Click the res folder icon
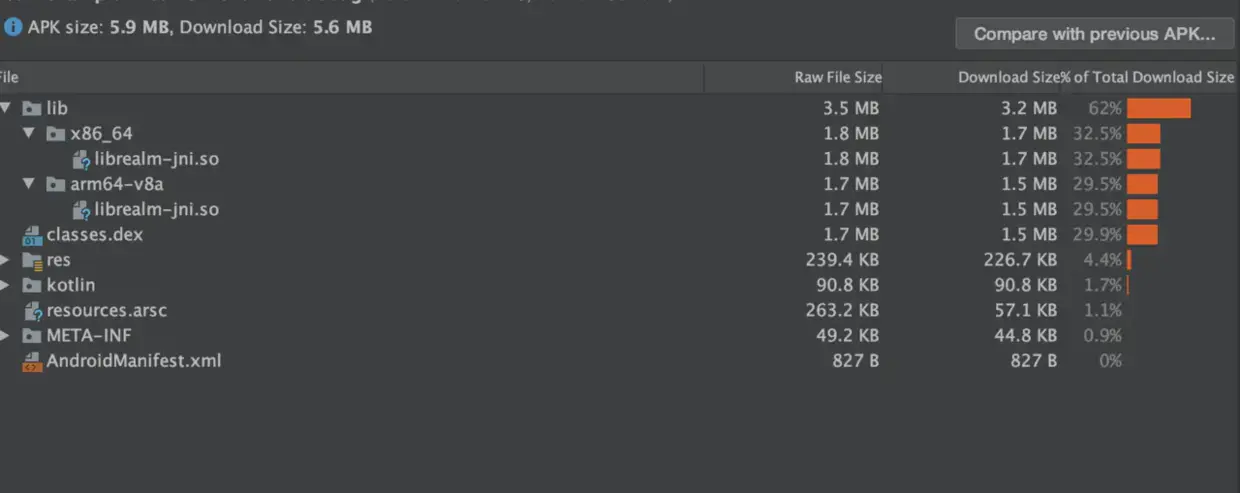 coord(31,260)
